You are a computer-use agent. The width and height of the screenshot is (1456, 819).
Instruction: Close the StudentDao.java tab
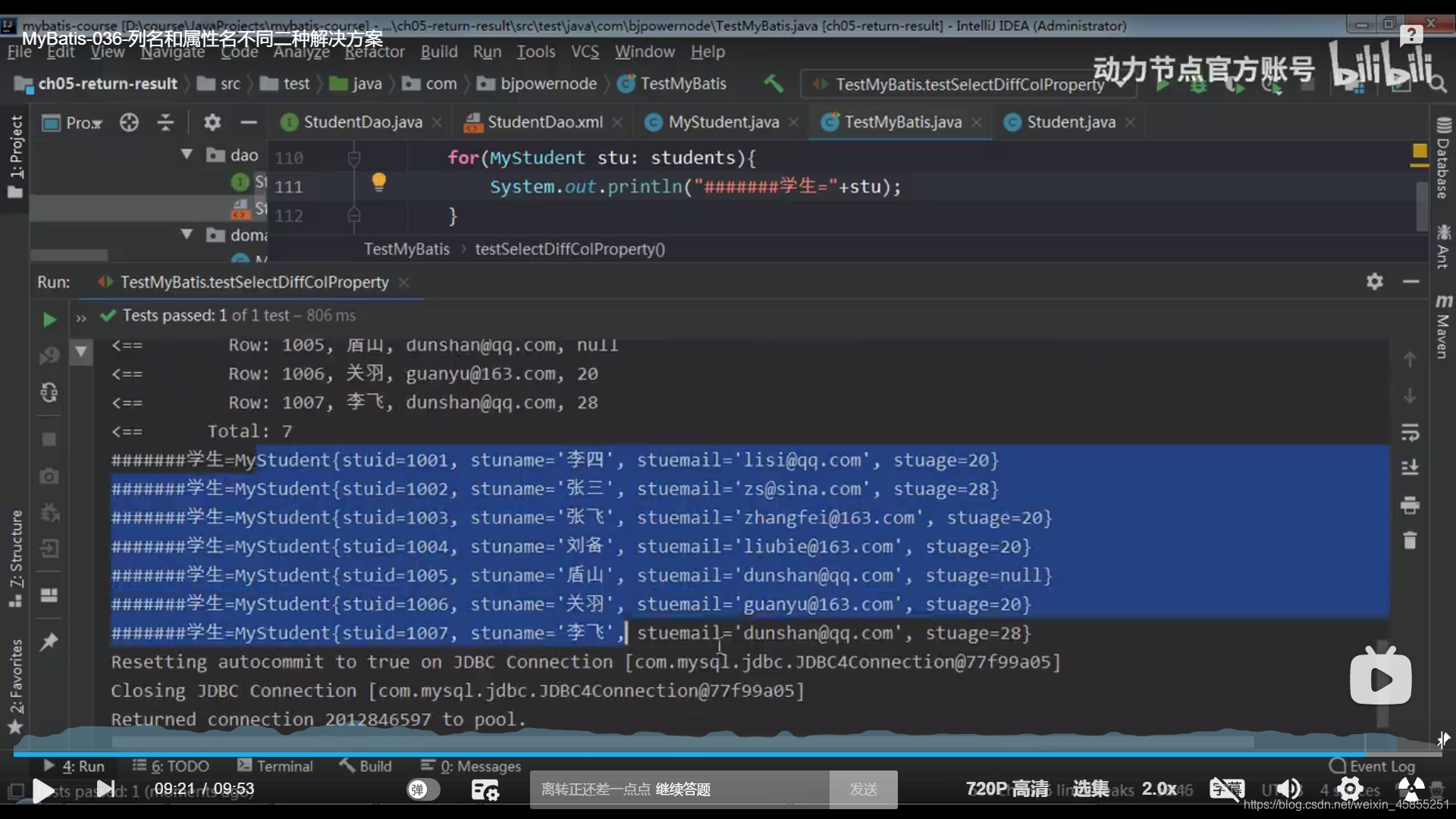click(x=437, y=123)
